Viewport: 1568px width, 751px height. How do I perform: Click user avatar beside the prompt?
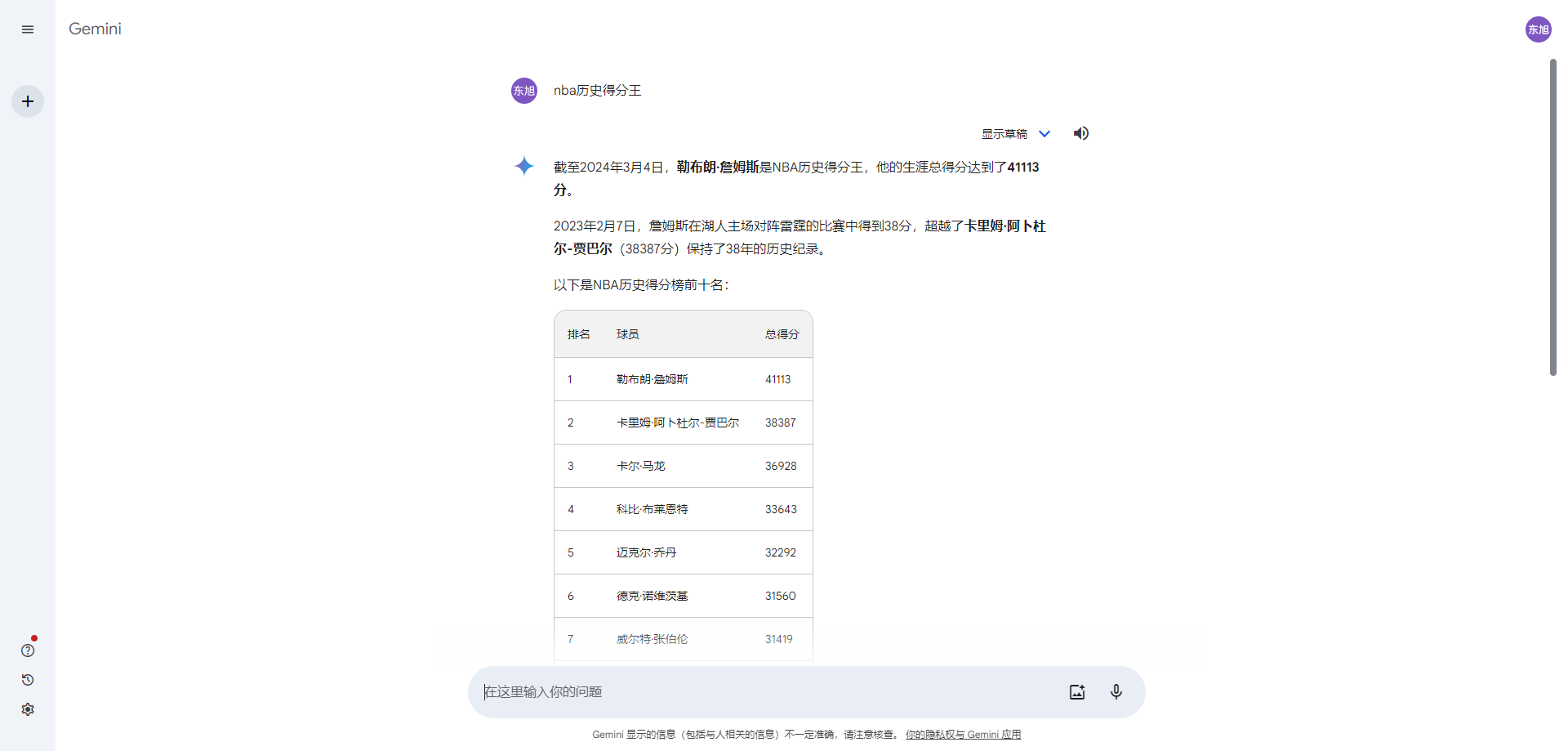coord(524,91)
